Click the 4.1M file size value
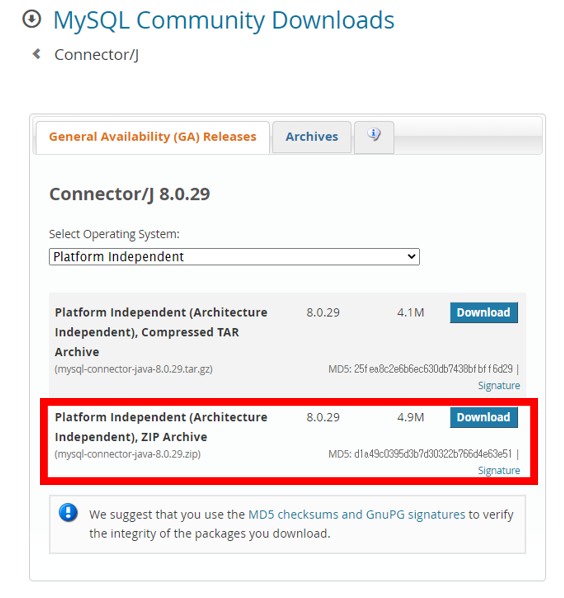The height and width of the screenshot is (598, 564). (x=410, y=313)
